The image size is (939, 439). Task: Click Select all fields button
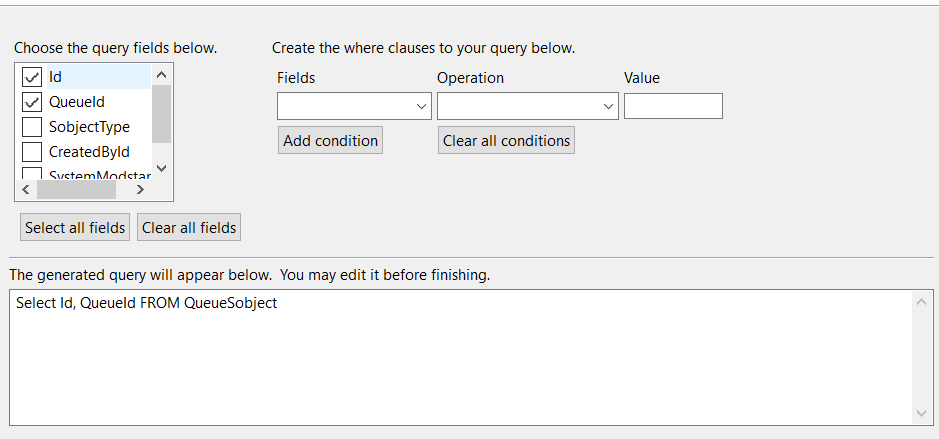coord(75,228)
